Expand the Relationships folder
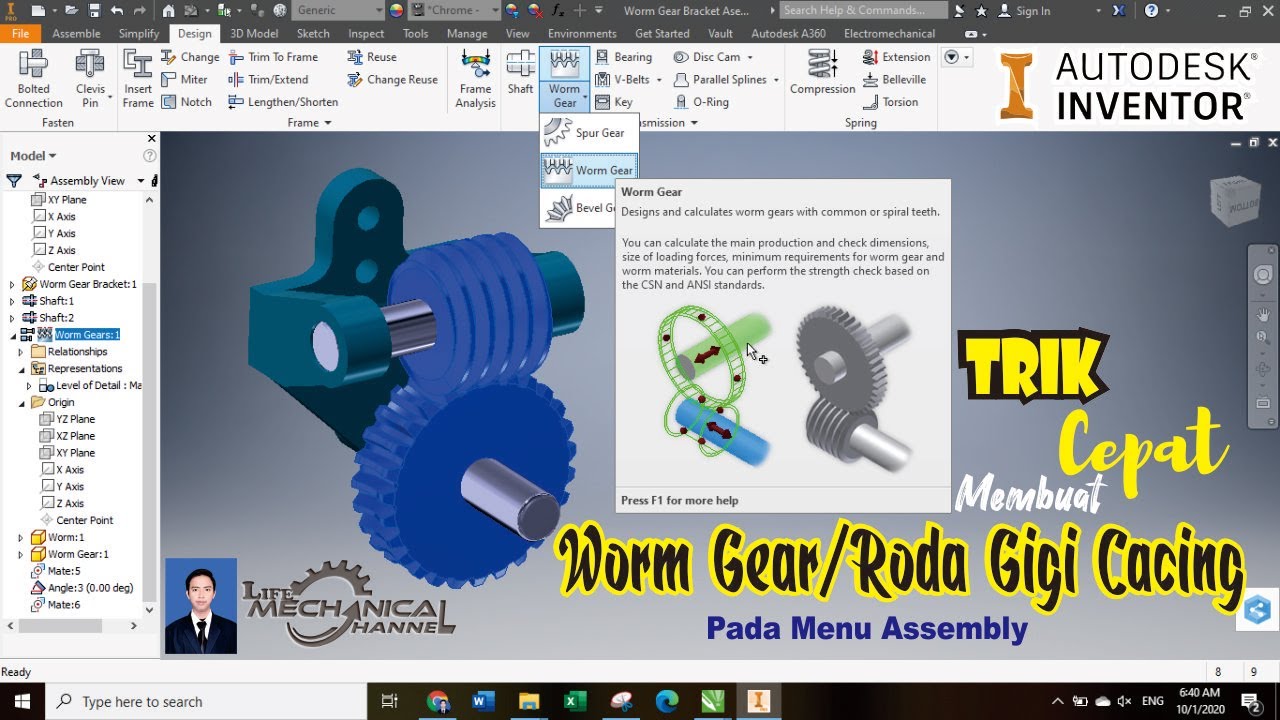This screenshot has height=720, width=1280. [x=20, y=352]
